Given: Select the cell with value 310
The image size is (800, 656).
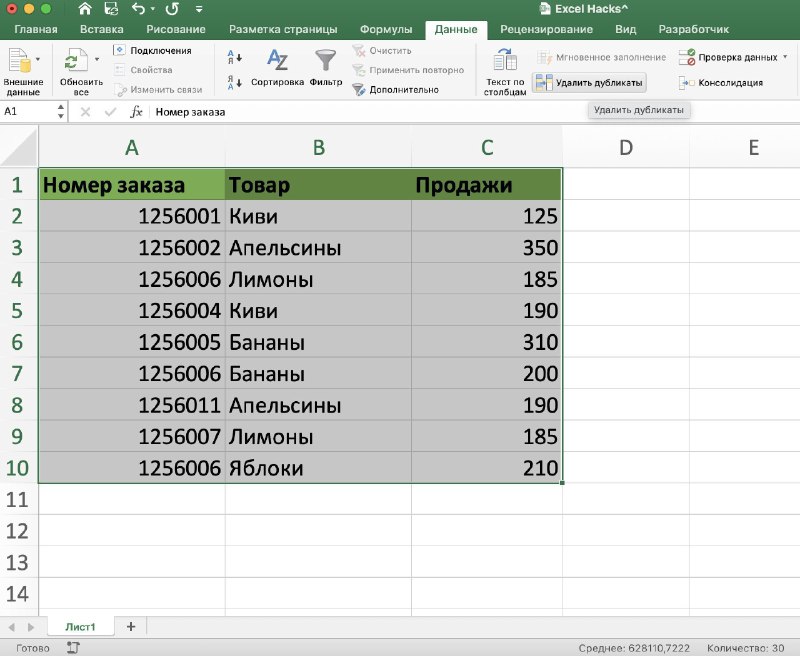Looking at the screenshot, I should point(487,342).
